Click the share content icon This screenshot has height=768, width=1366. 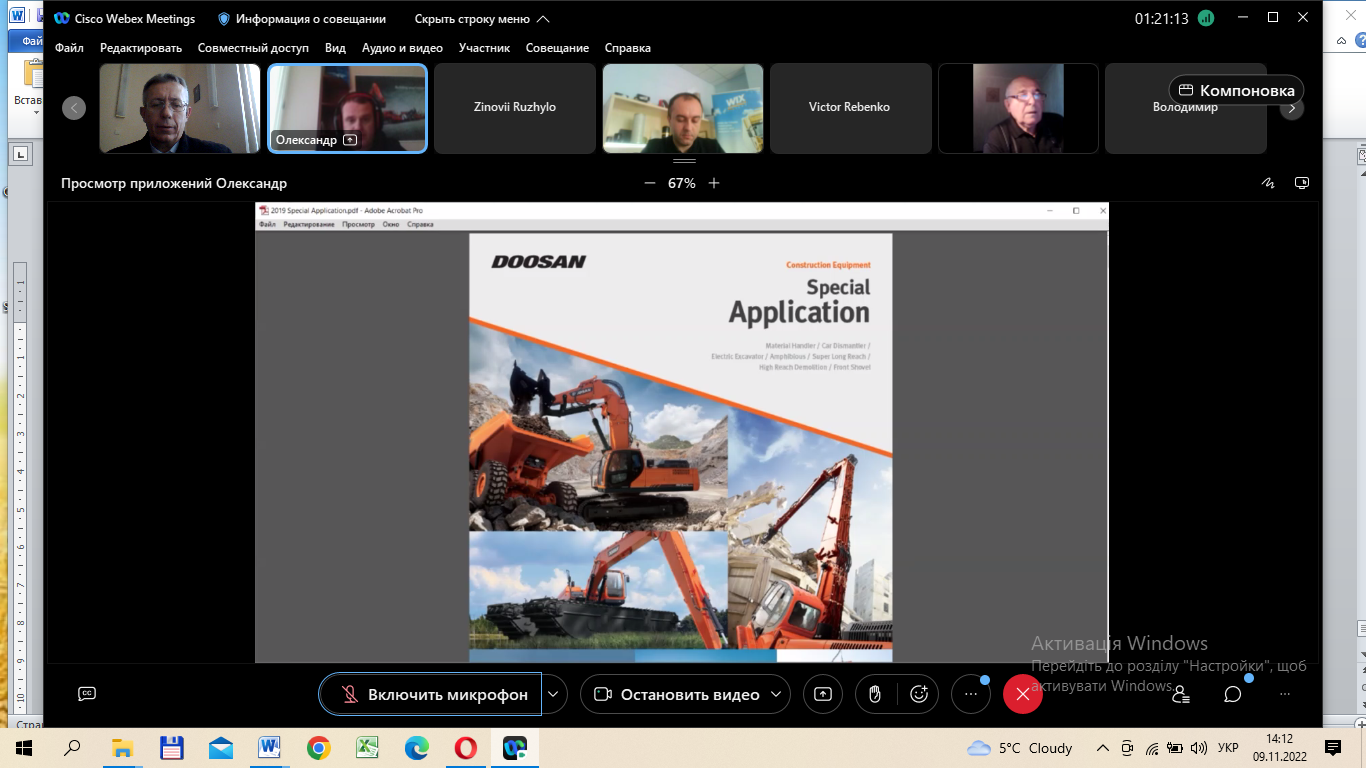tap(823, 694)
